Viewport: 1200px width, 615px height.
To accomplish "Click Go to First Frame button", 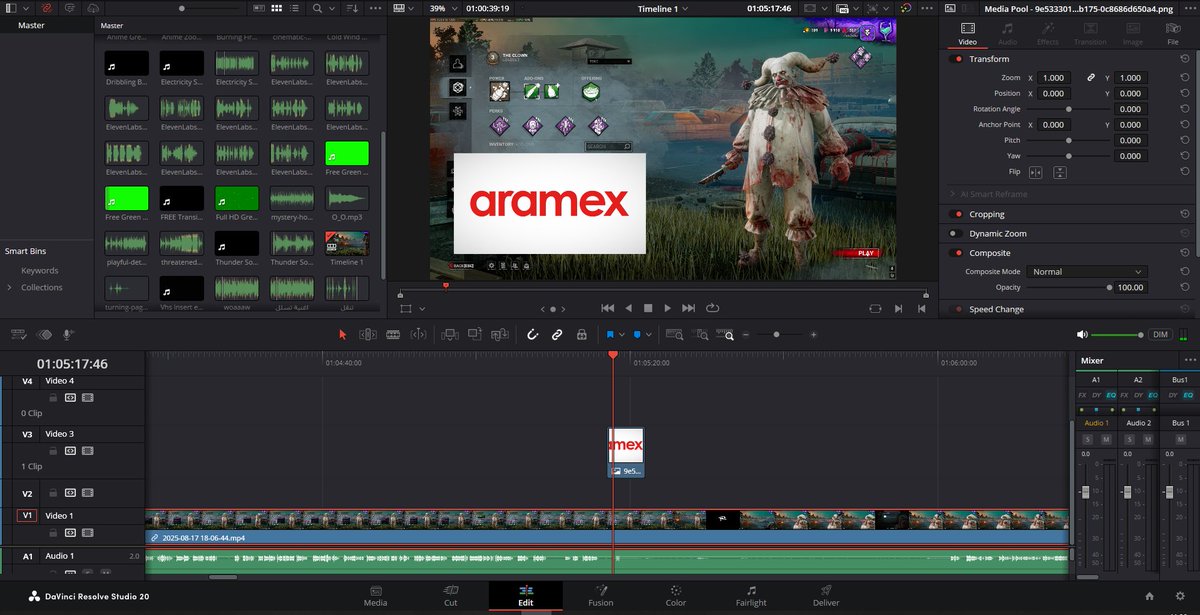I will click(607, 308).
